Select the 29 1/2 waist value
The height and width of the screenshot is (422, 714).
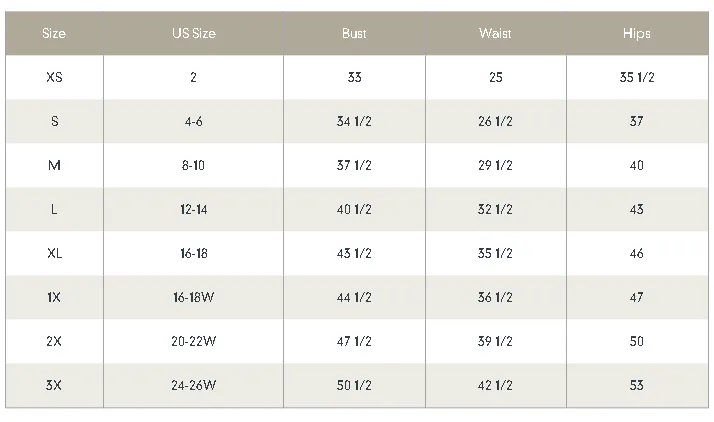click(x=495, y=165)
